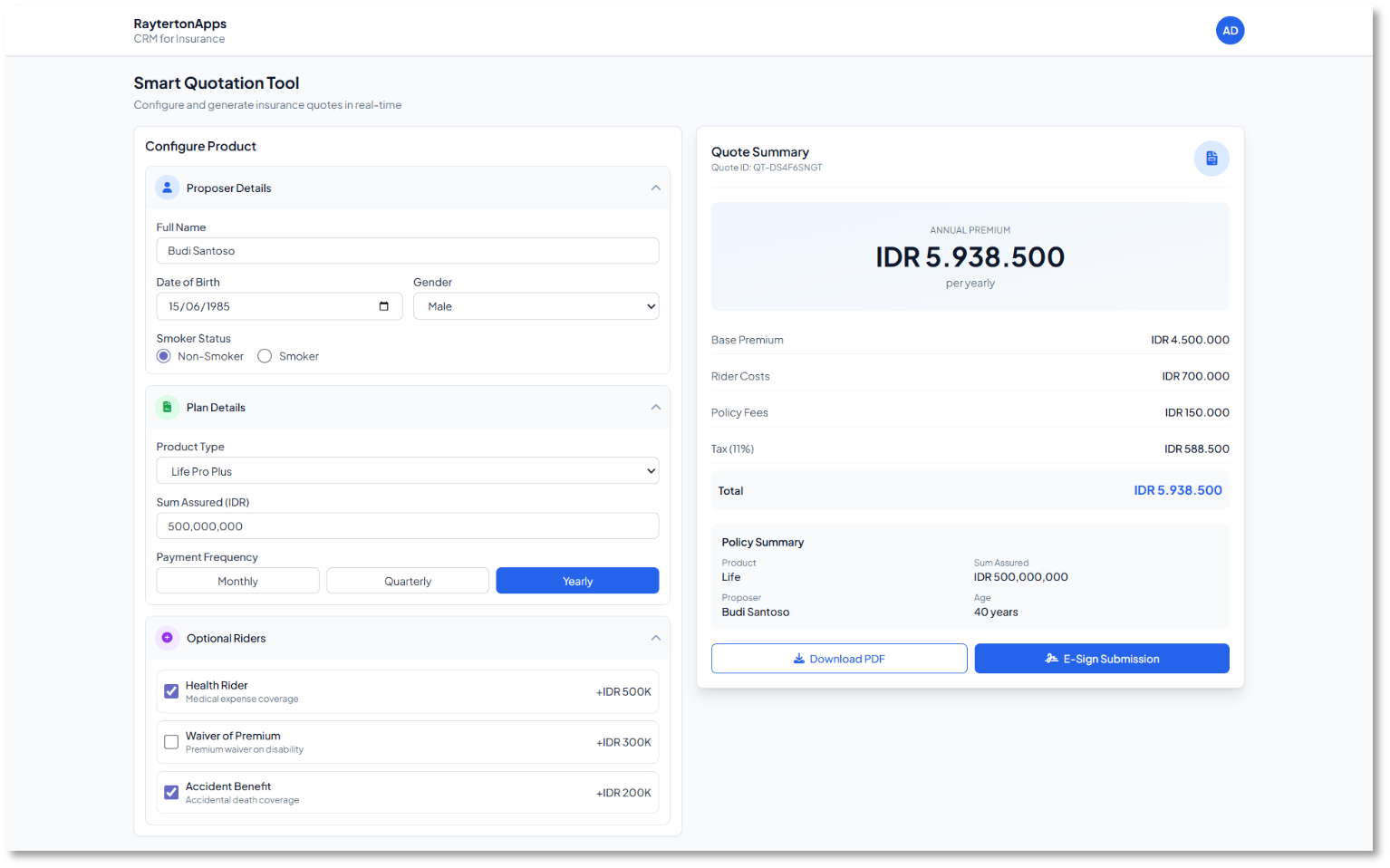The height and width of the screenshot is (868, 1390).
Task: Open the Gender dropdown
Action: [536, 306]
